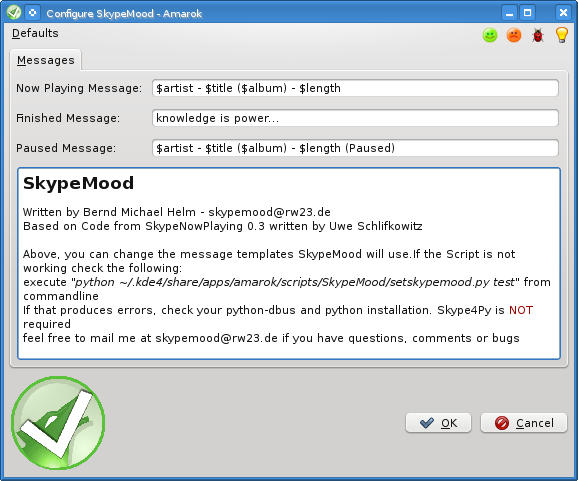Click the 'Paused Message:' label
This screenshot has width=578, height=481.
[x=66, y=148]
